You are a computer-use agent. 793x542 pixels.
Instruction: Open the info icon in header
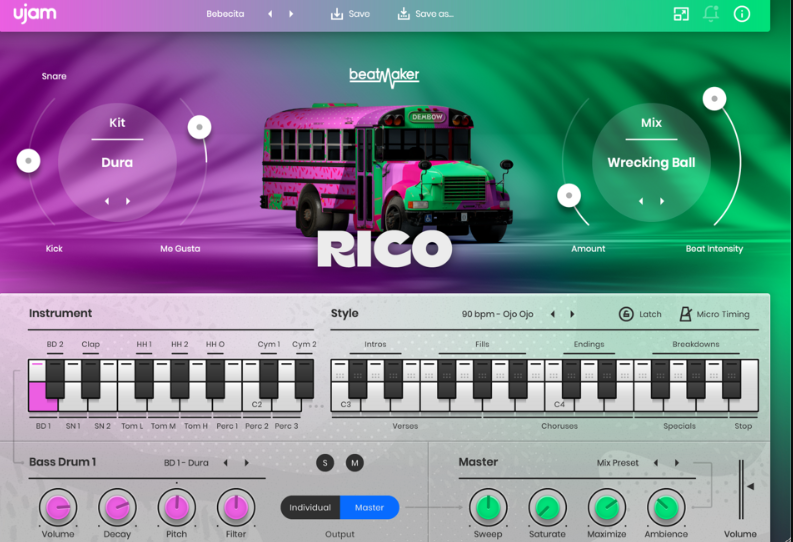(x=741, y=14)
